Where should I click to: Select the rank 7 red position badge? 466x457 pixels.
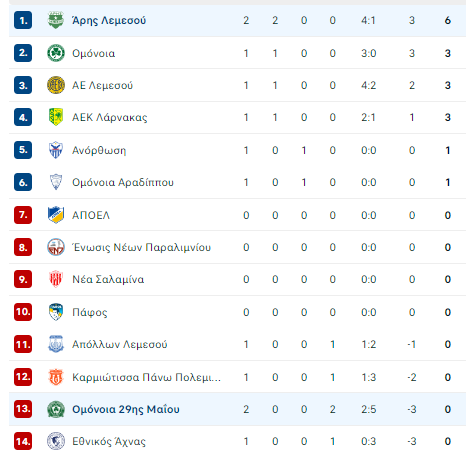pos(23,215)
